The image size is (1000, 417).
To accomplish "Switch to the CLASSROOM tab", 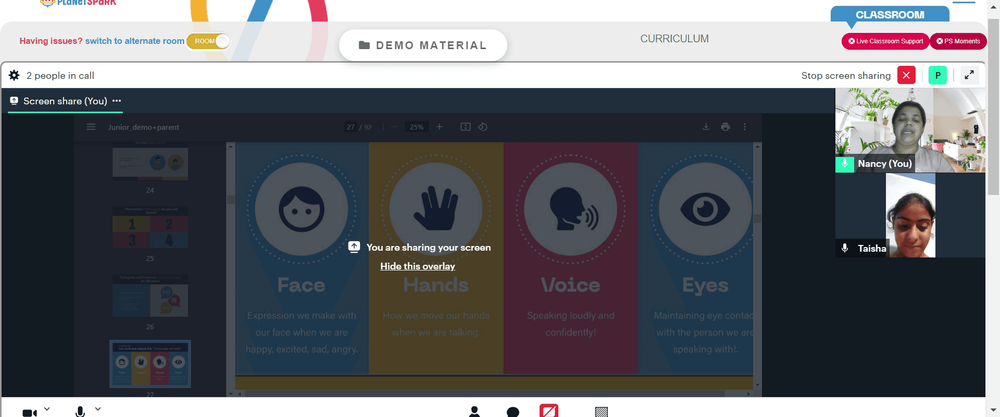I will pos(892,15).
